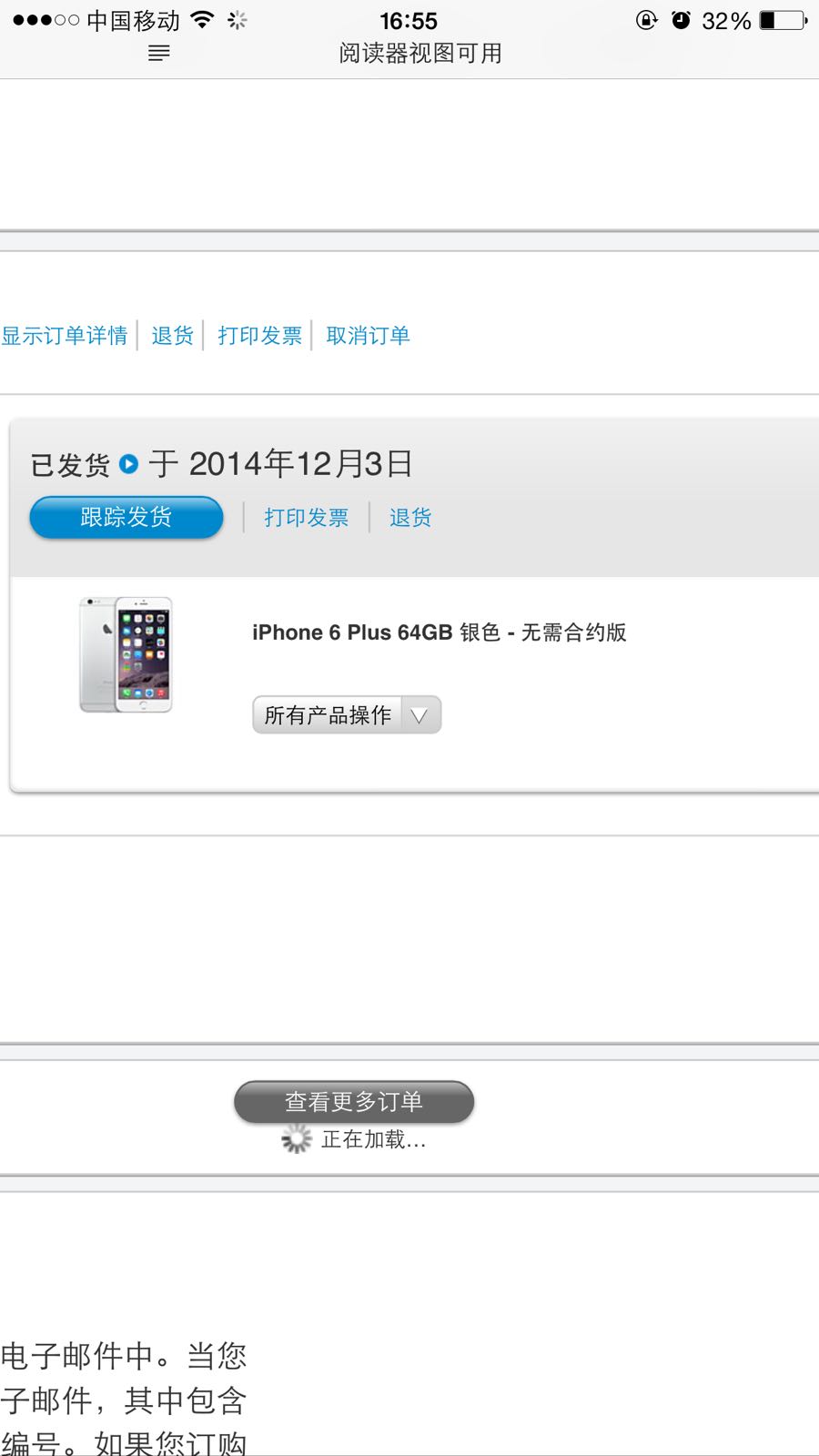This screenshot has height=1456, width=819.
Task: Click top 打印发票 link in order actions
Action: click(x=259, y=336)
